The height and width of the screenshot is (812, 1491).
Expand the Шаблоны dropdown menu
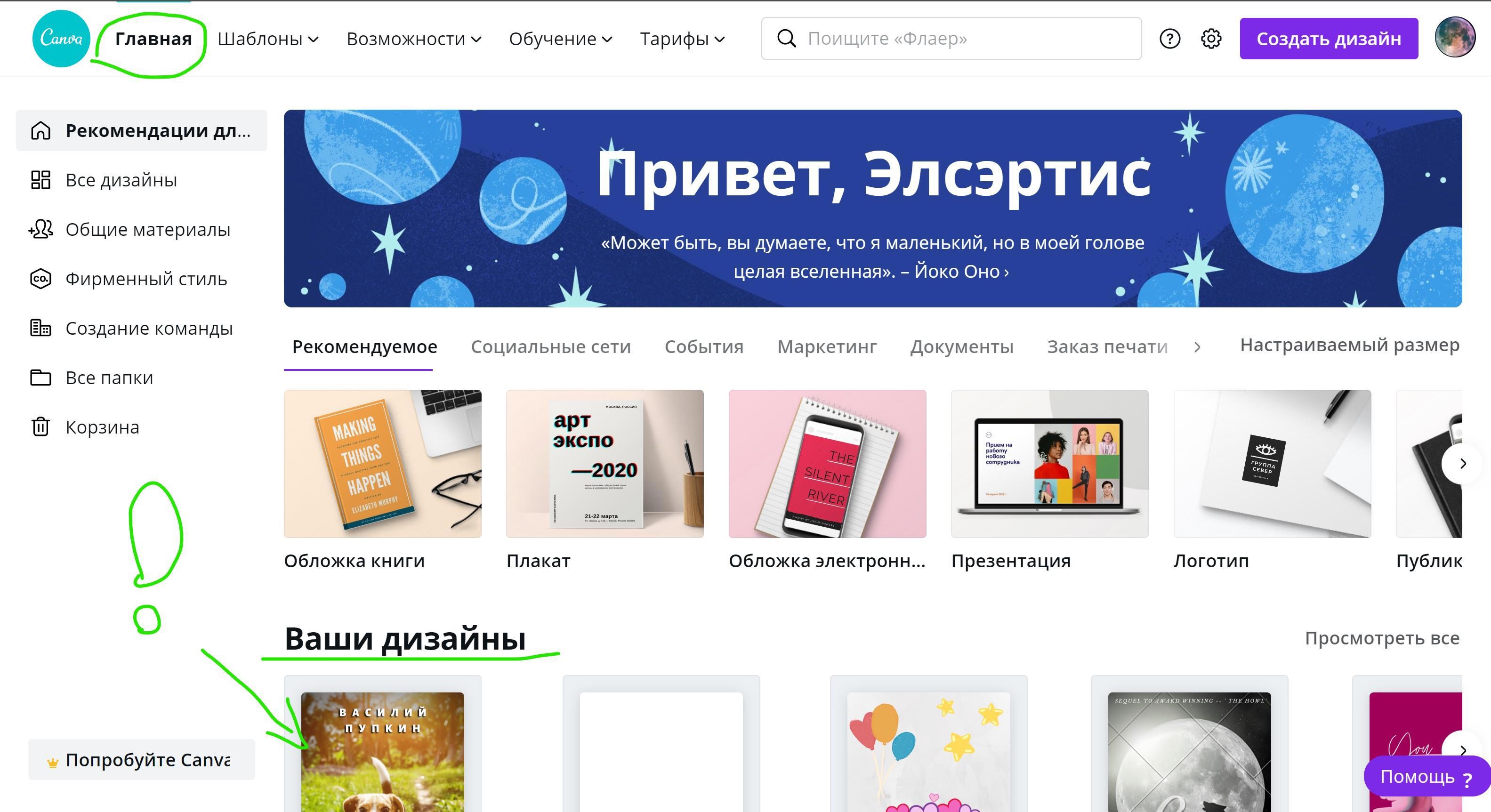(268, 39)
